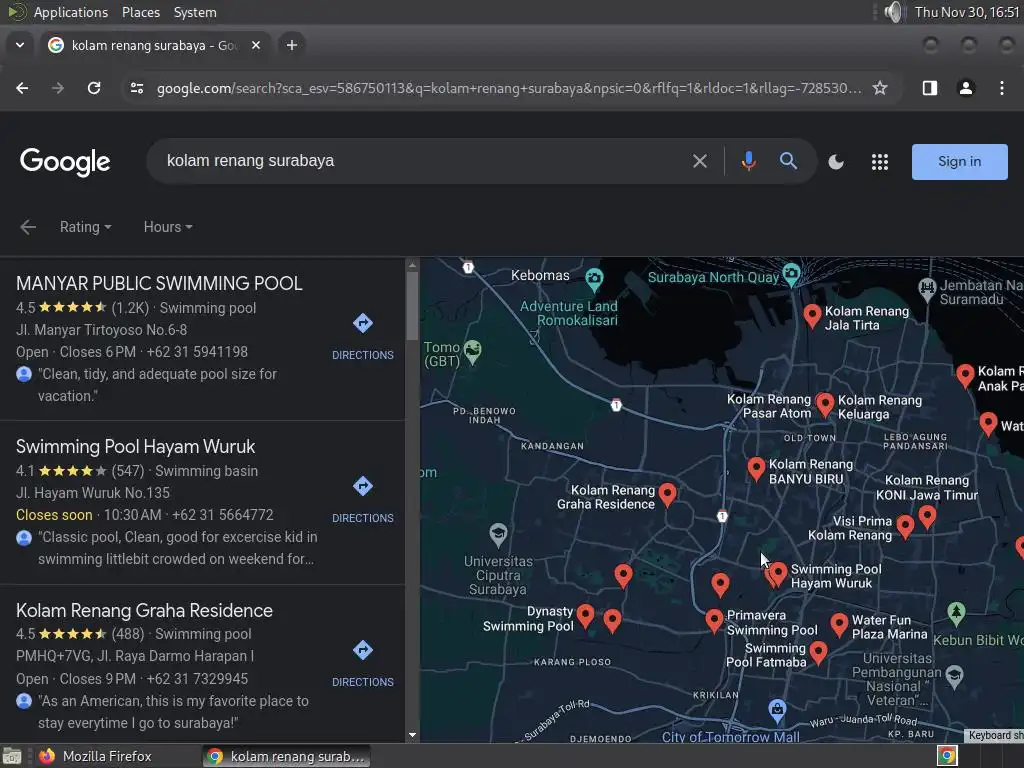Click the browser forward arrow
Viewport: 1024px width, 768px height.
[x=58, y=88]
